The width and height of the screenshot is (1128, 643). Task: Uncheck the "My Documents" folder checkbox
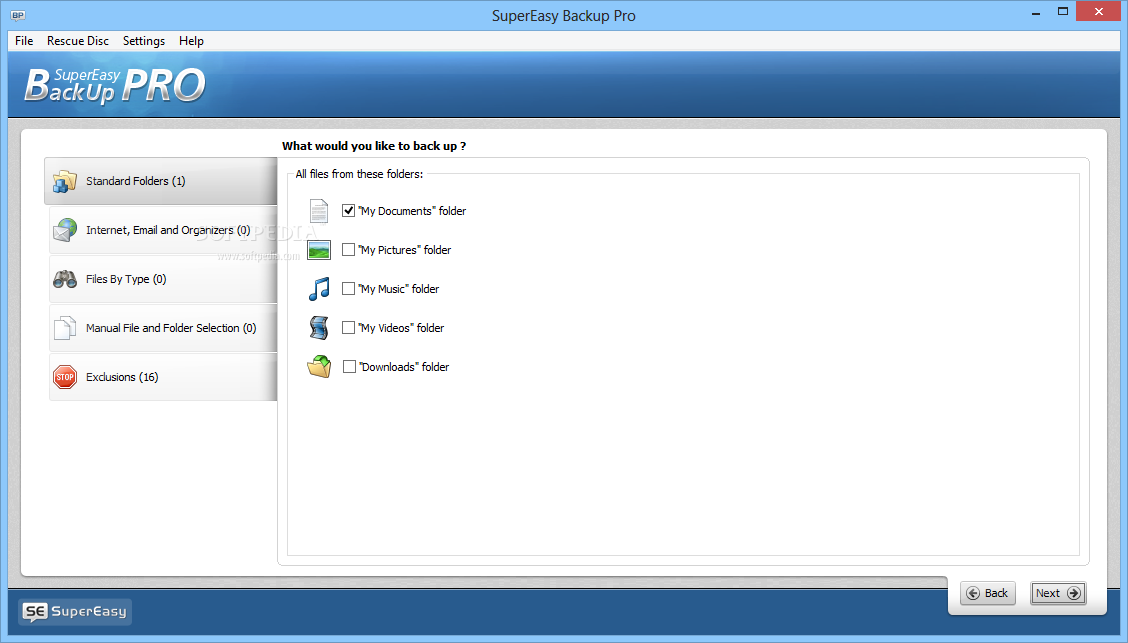348,211
